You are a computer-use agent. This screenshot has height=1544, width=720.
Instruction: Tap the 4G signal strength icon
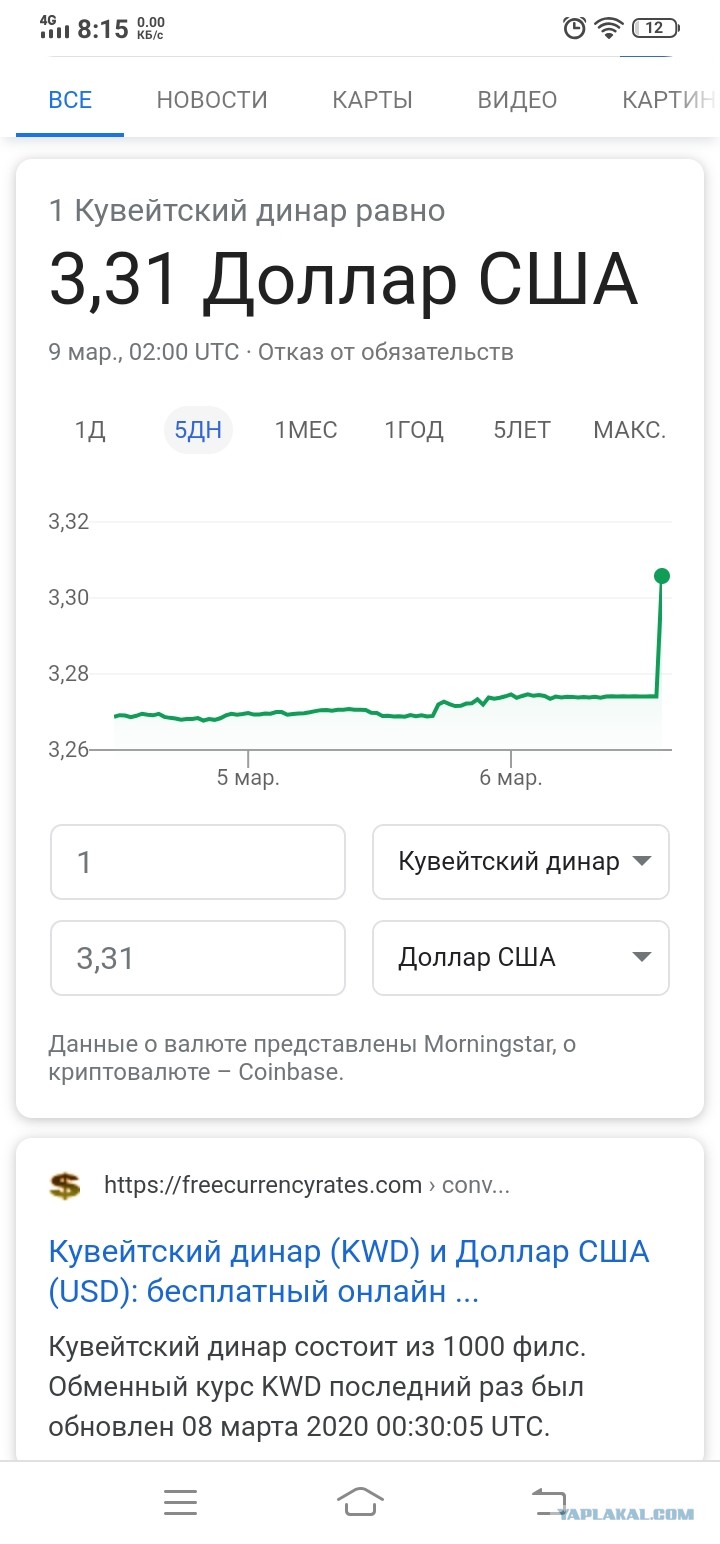54,28
